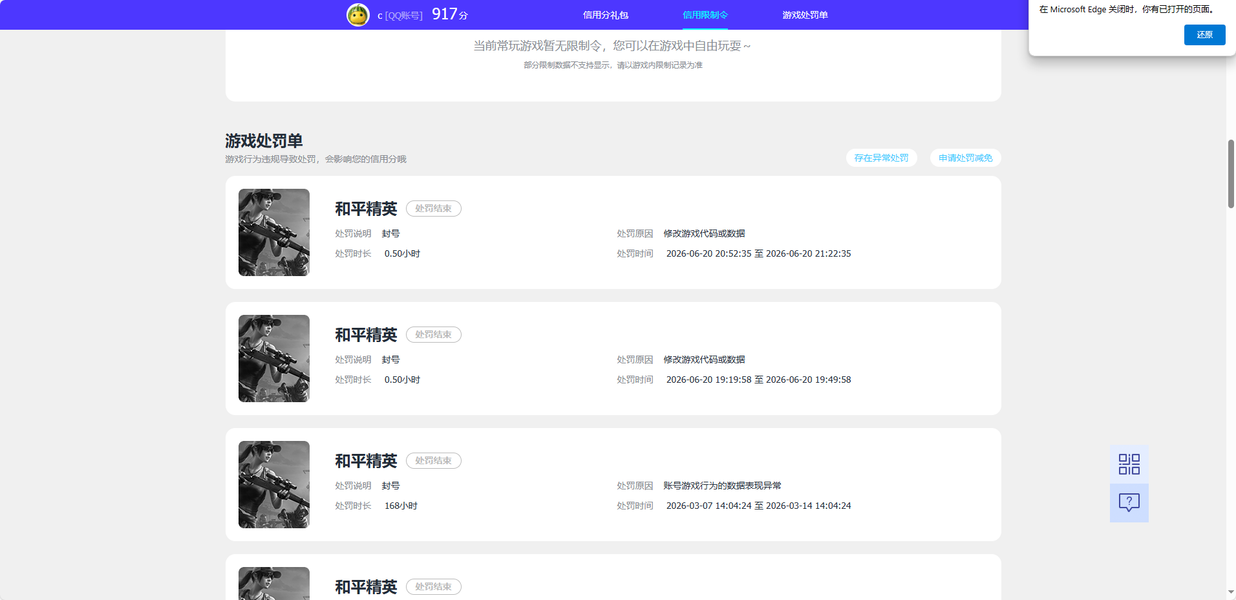Screen dimensions: 1236x600
Task: Open the help chat floating icon
Action: point(1129,502)
